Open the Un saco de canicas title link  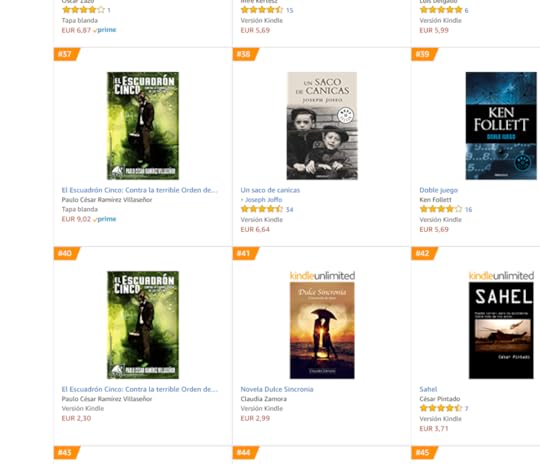pyautogui.click(x=270, y=190)
